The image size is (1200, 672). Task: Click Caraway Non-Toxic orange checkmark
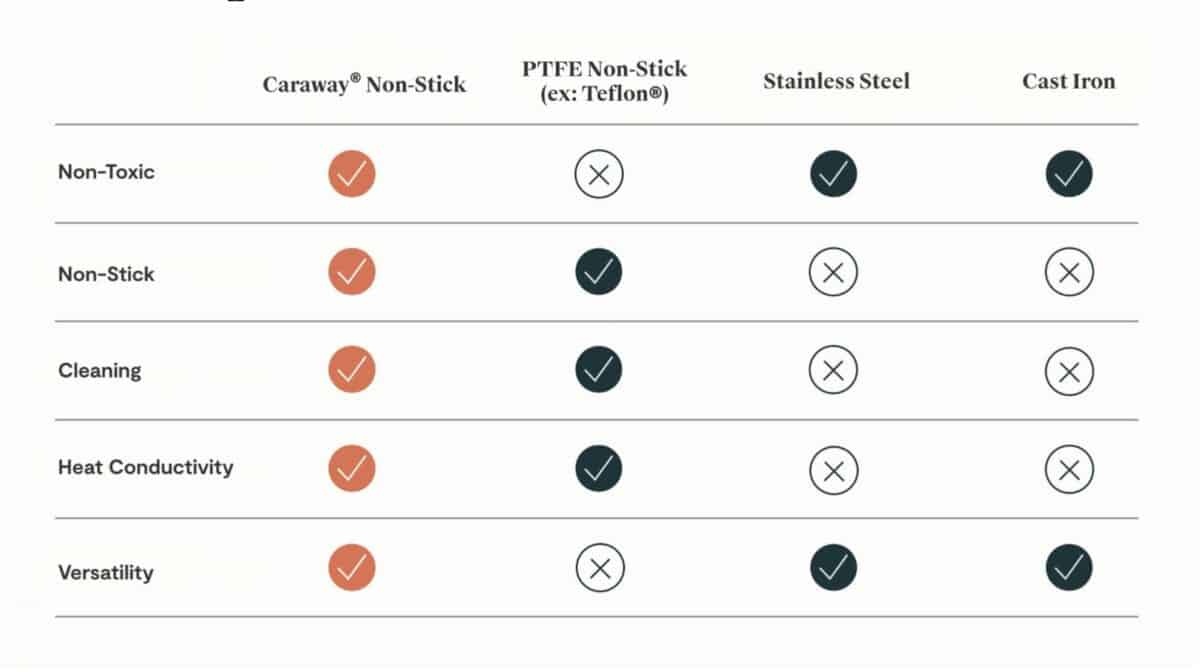pyautogui.click(x=351, y=174)
